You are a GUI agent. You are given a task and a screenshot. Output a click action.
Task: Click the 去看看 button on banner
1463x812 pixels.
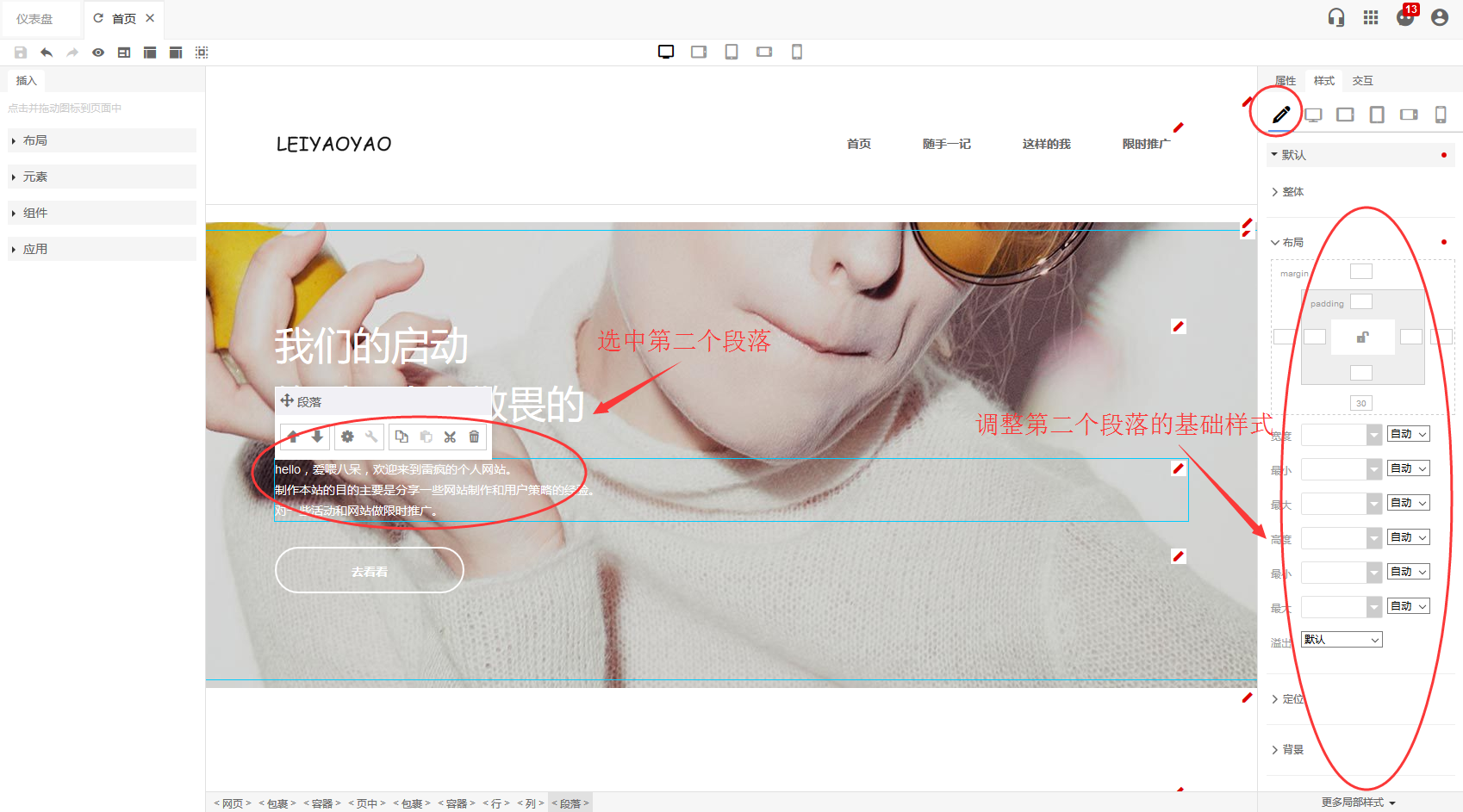(x=370, y=571)
